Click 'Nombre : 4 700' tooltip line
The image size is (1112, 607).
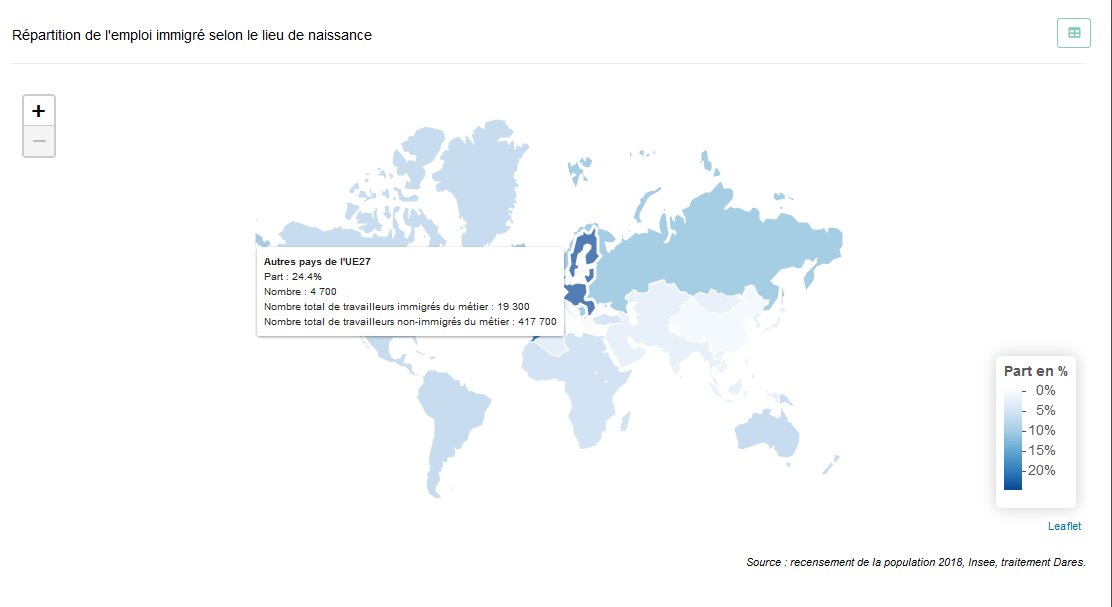point(300,291)
